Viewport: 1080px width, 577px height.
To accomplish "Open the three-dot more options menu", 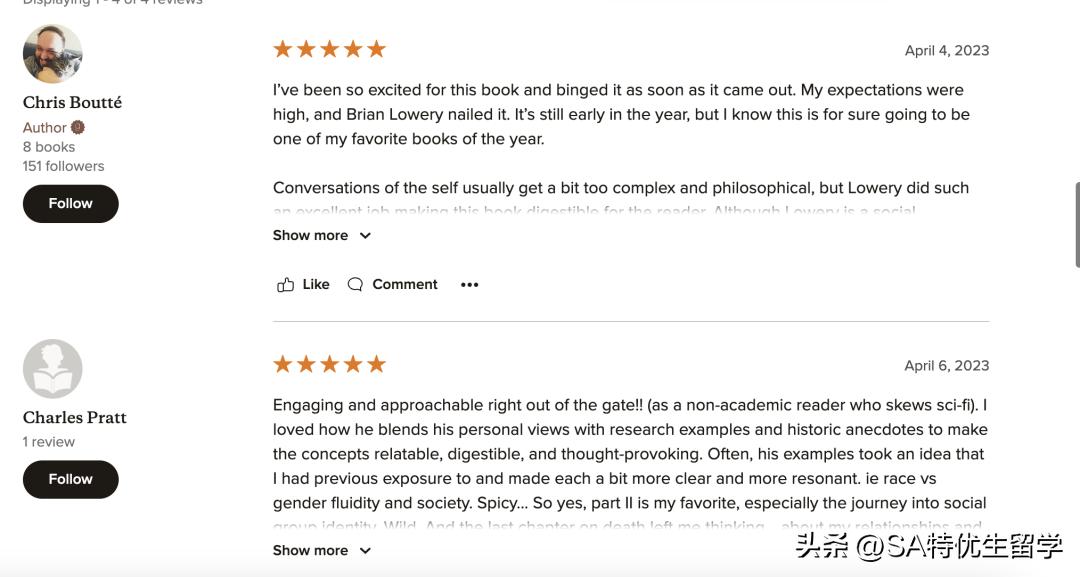I will (x=469, y=285).
